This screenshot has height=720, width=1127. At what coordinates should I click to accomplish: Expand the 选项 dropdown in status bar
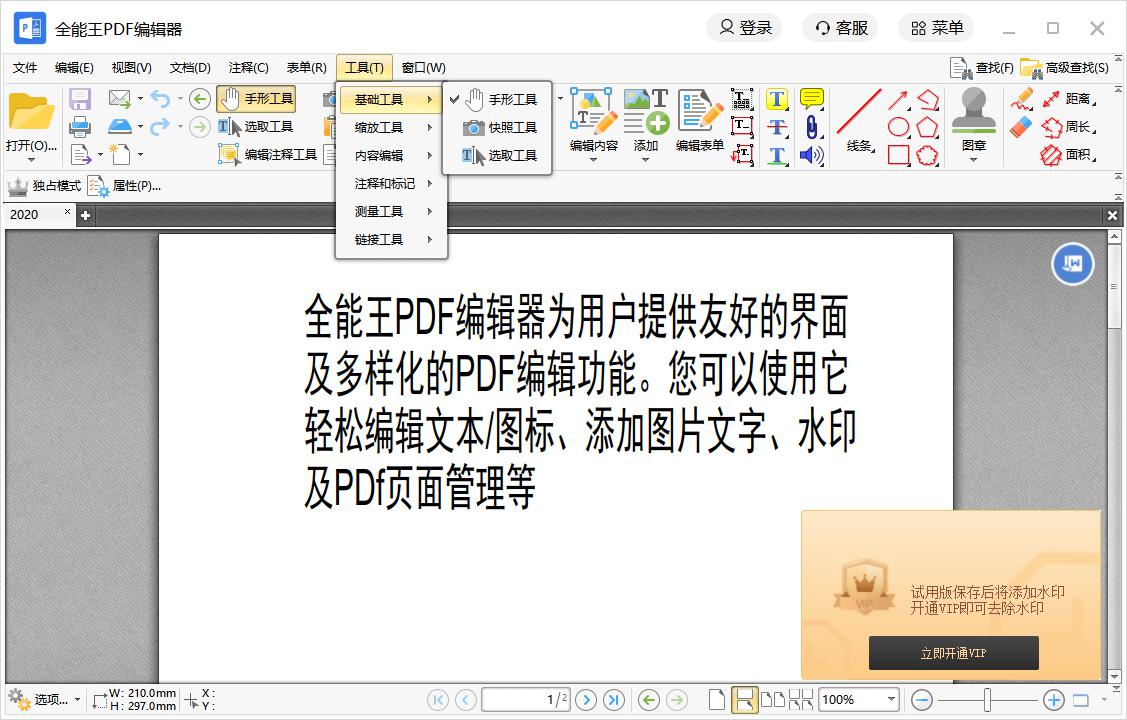click(77, 700)
